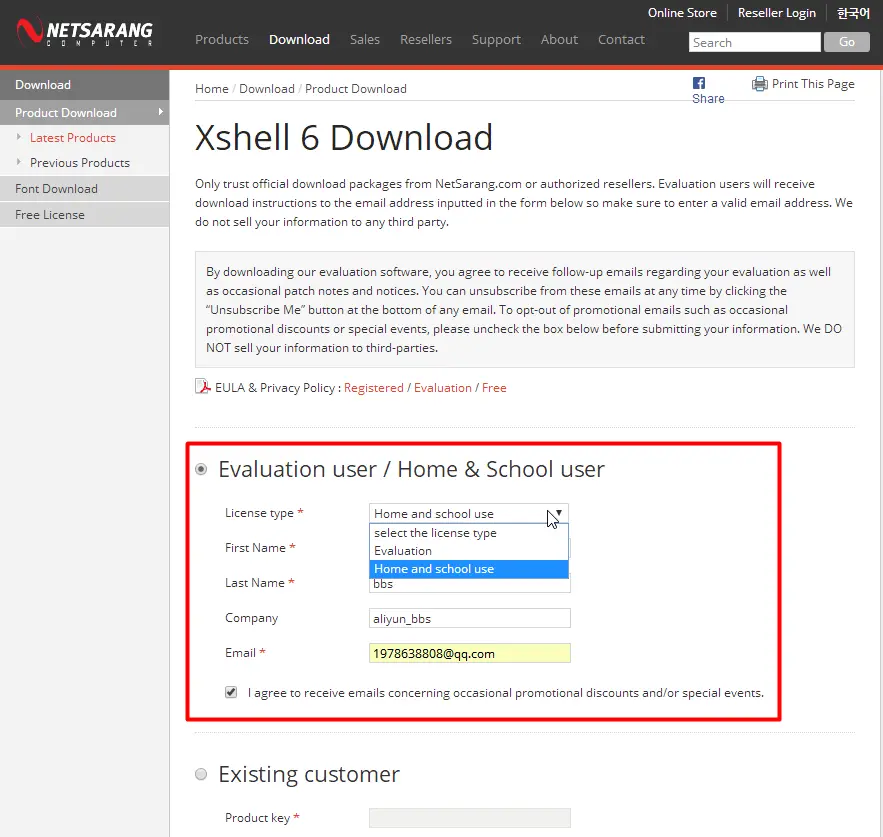The image size is (883, 837).
Task: Click the NetSarang Computer logo
Action: click(84, 32)
